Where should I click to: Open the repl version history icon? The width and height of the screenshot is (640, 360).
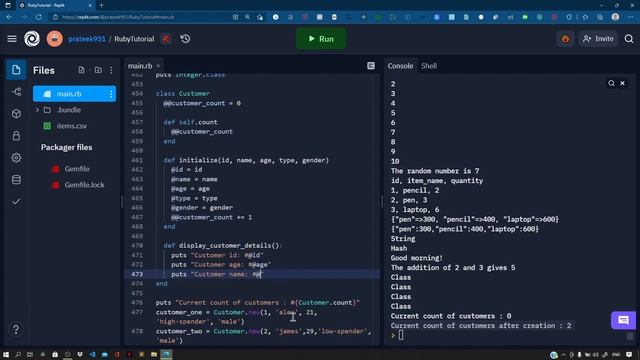point(185,39)
